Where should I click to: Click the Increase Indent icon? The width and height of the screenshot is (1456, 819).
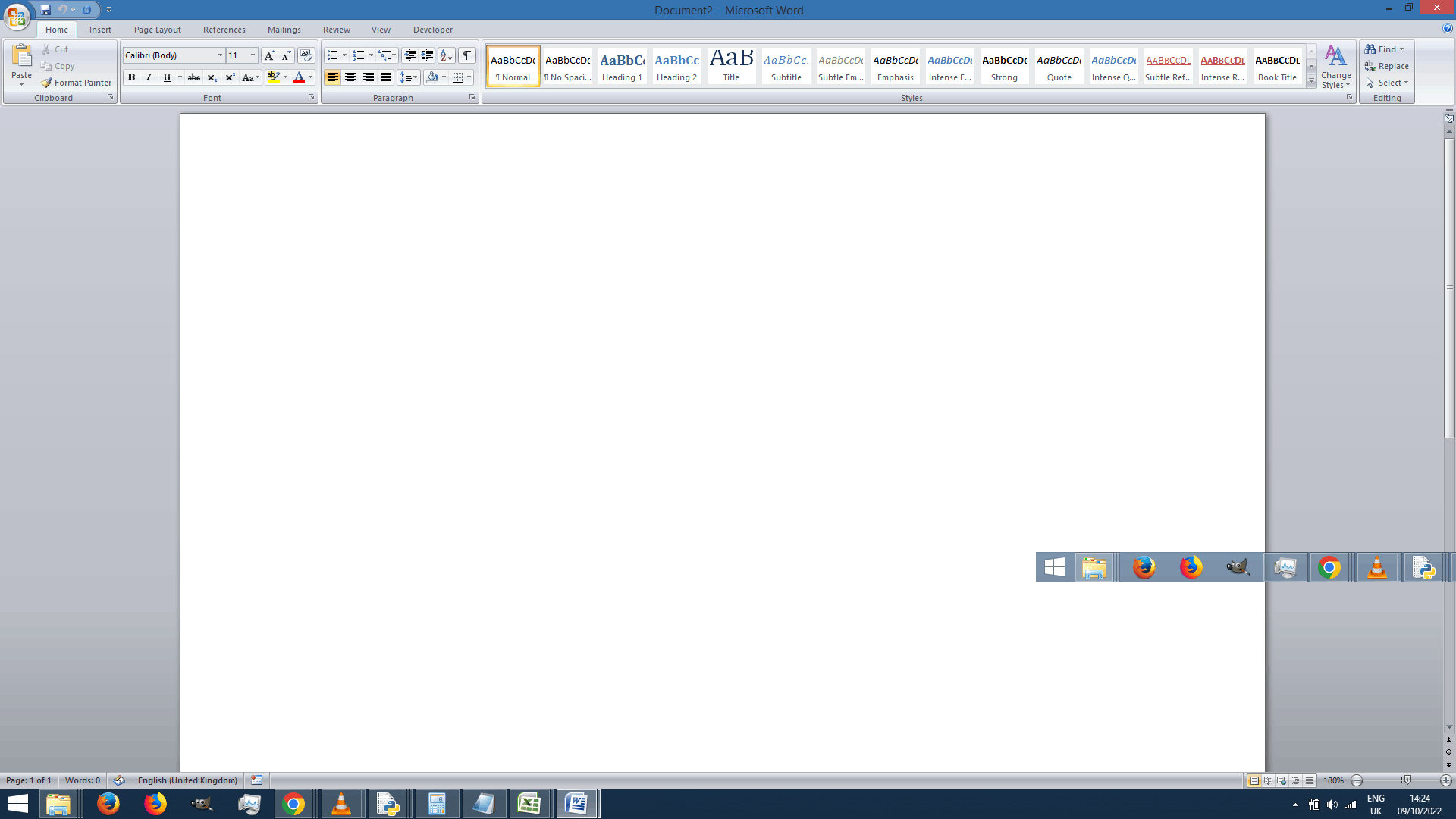[428, 55]
